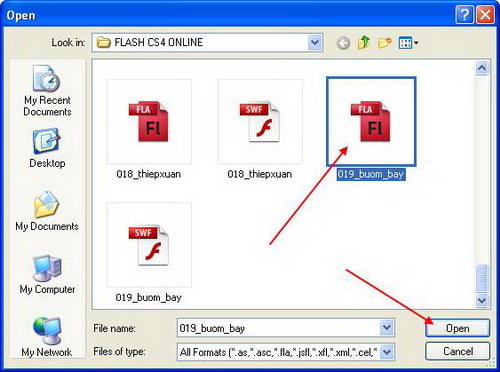
Task: Create a new folder
Action: click(384, 43)
